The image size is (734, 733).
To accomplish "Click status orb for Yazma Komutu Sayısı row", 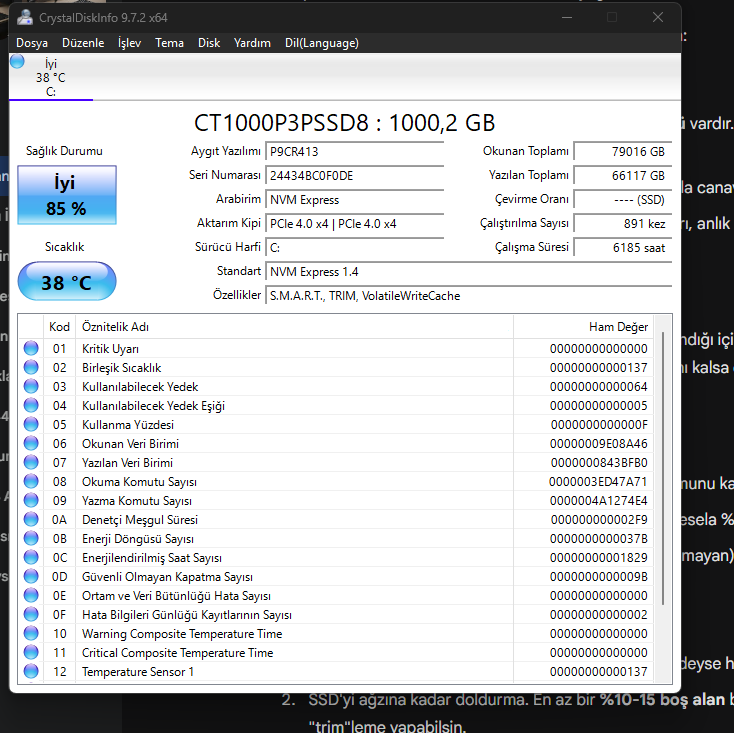I will (31, 500).
